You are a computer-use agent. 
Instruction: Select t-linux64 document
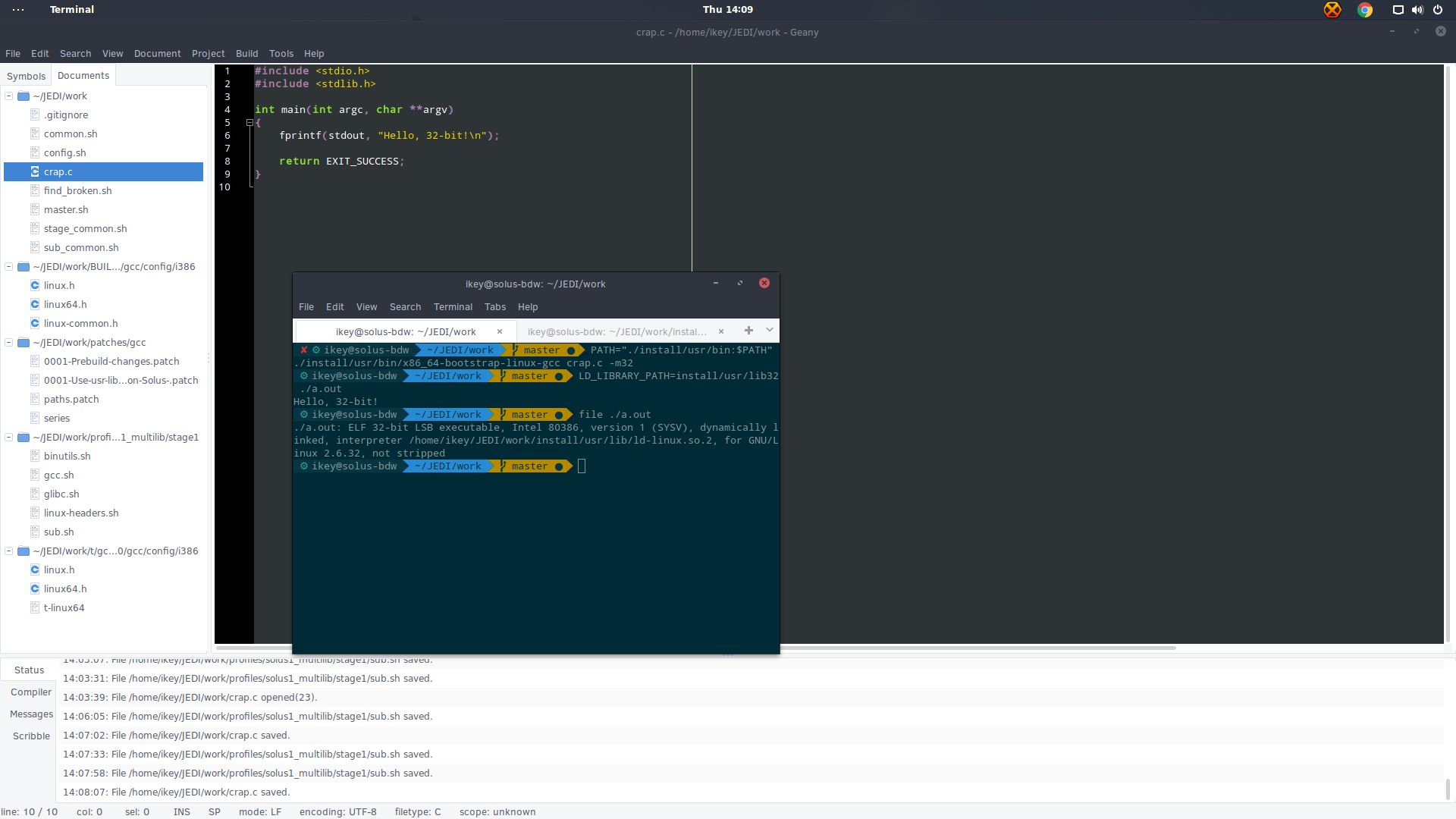pos(64,608)
